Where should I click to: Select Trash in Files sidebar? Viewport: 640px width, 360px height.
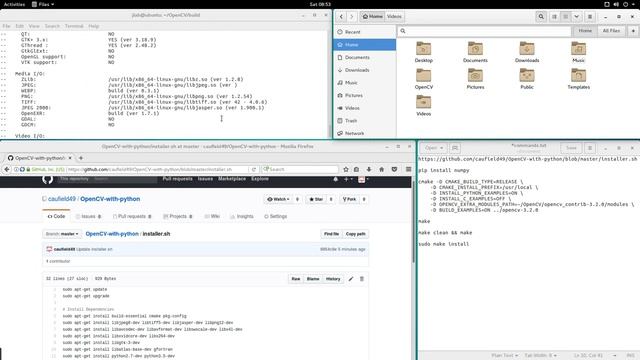[365, 121]
